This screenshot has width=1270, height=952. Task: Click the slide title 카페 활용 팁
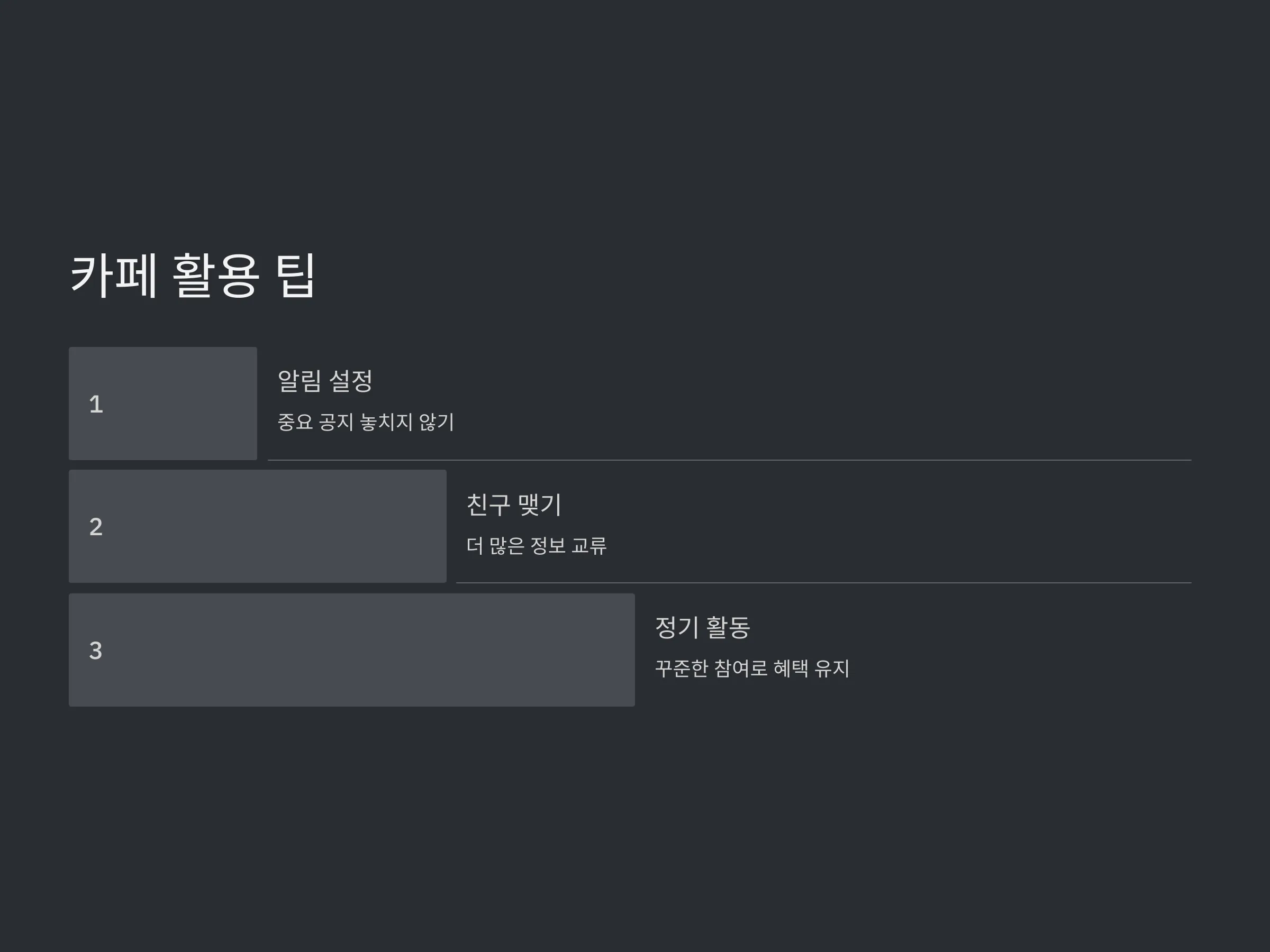coord(193,276)
